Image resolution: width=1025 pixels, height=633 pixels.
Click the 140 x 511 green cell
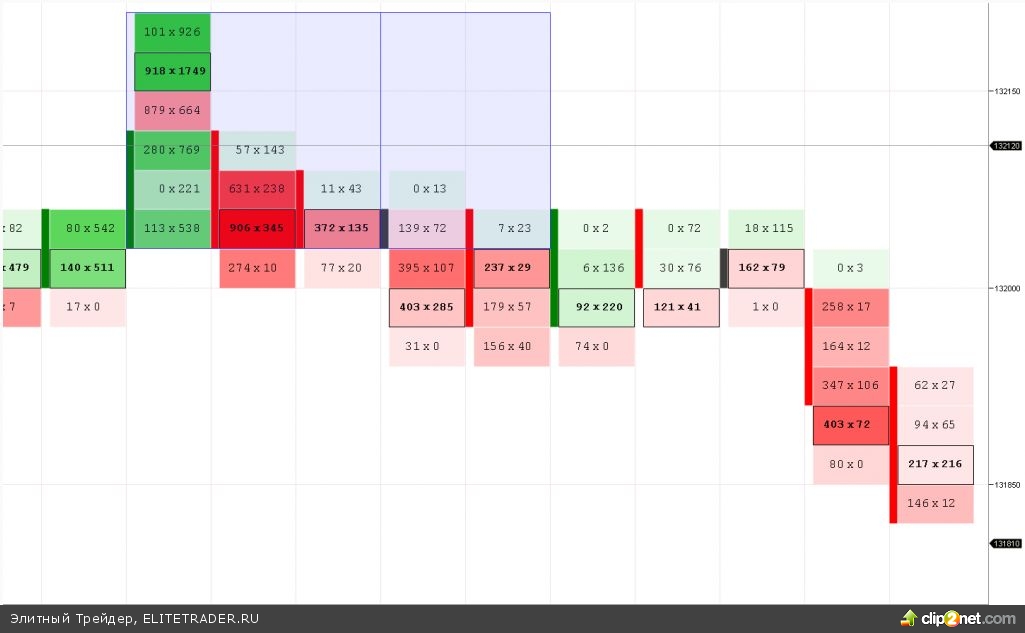coord(87,268)
